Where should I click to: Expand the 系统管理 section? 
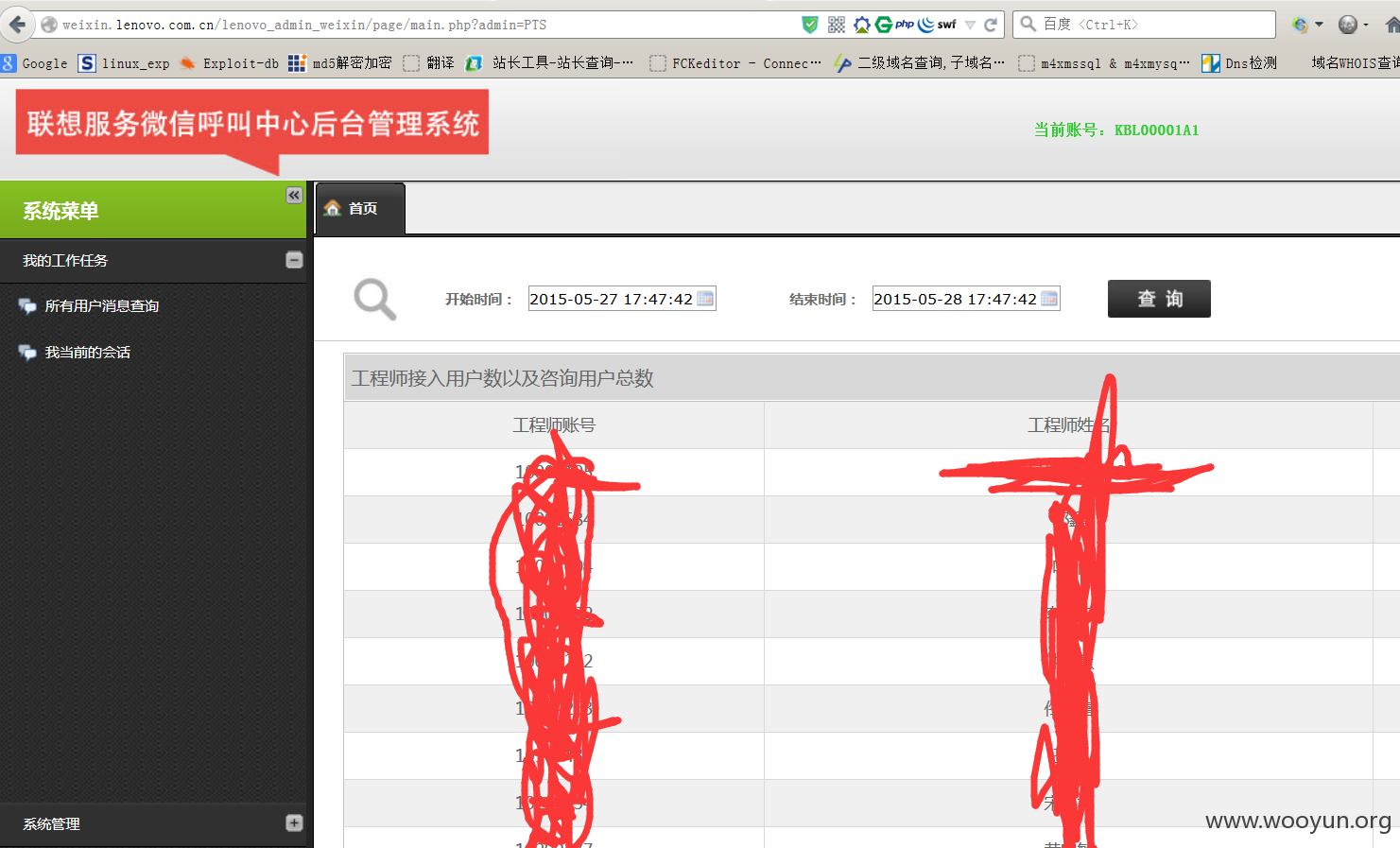pos(294,823)
